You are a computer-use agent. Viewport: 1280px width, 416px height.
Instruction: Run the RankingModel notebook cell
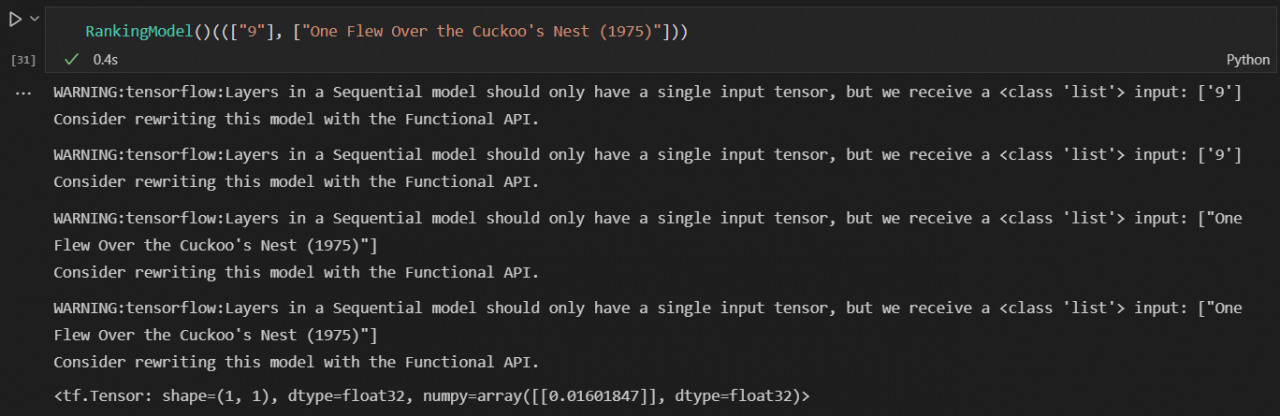click(x=14, y=19)
